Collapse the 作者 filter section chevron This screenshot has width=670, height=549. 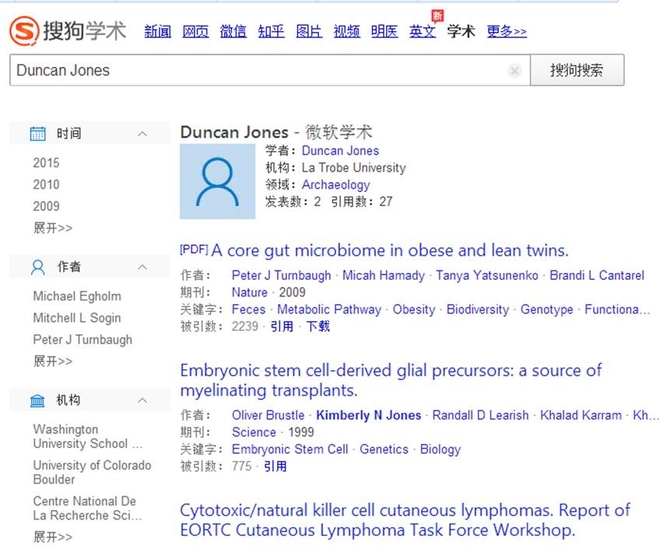[142, 267]
